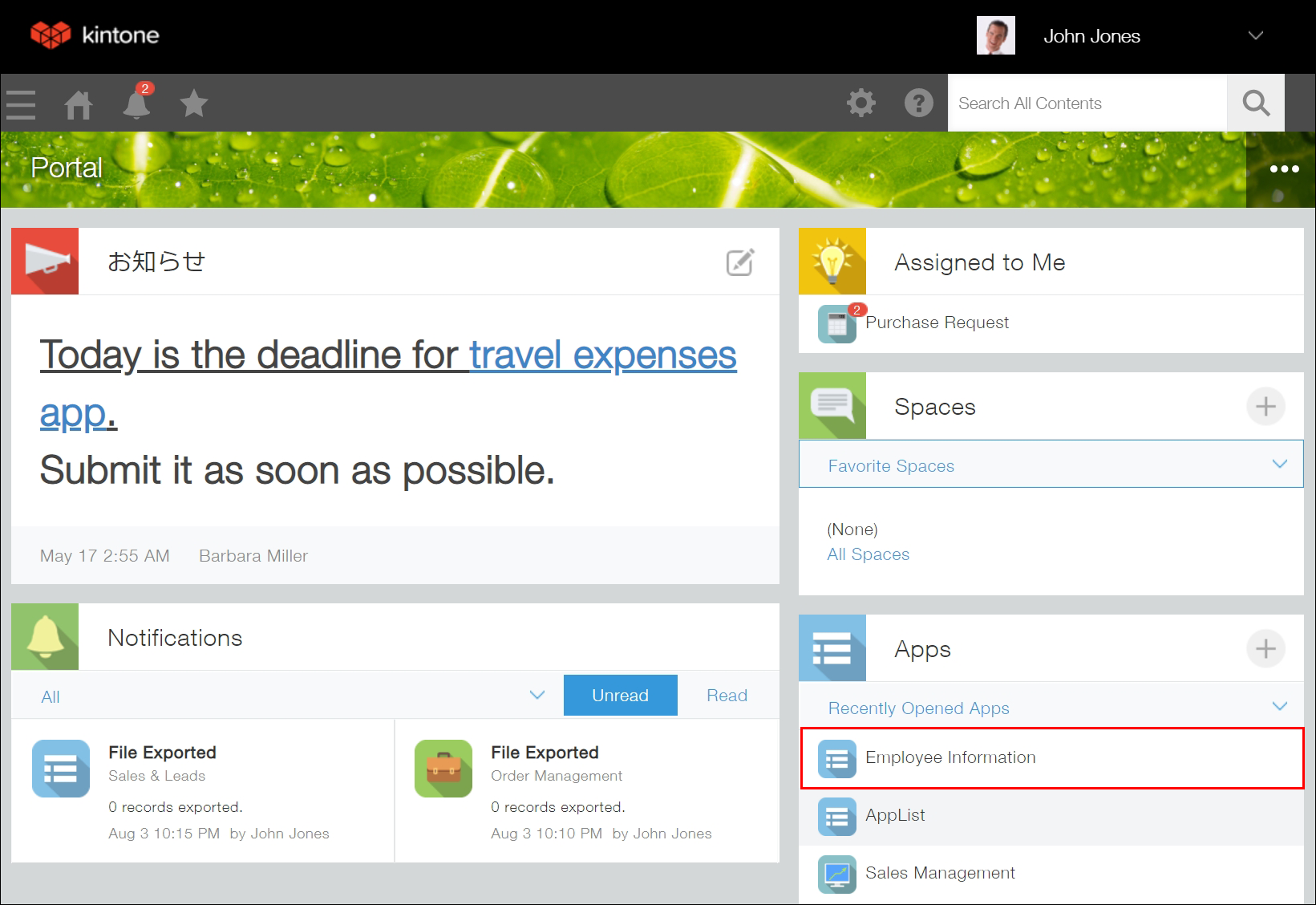Click the All Spaces link

click(868, 554)
